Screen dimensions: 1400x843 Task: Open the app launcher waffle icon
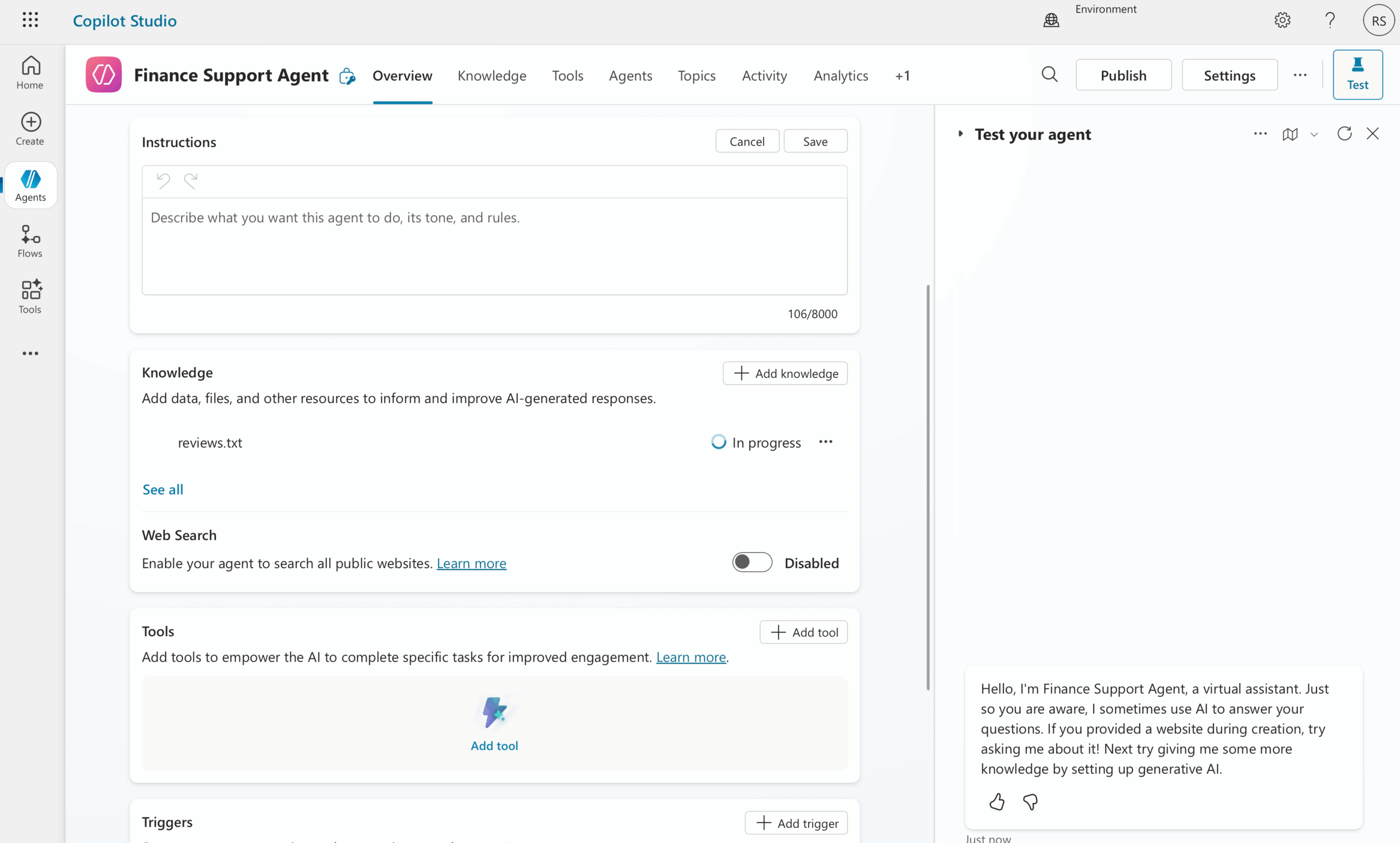[x=30, y=20]
